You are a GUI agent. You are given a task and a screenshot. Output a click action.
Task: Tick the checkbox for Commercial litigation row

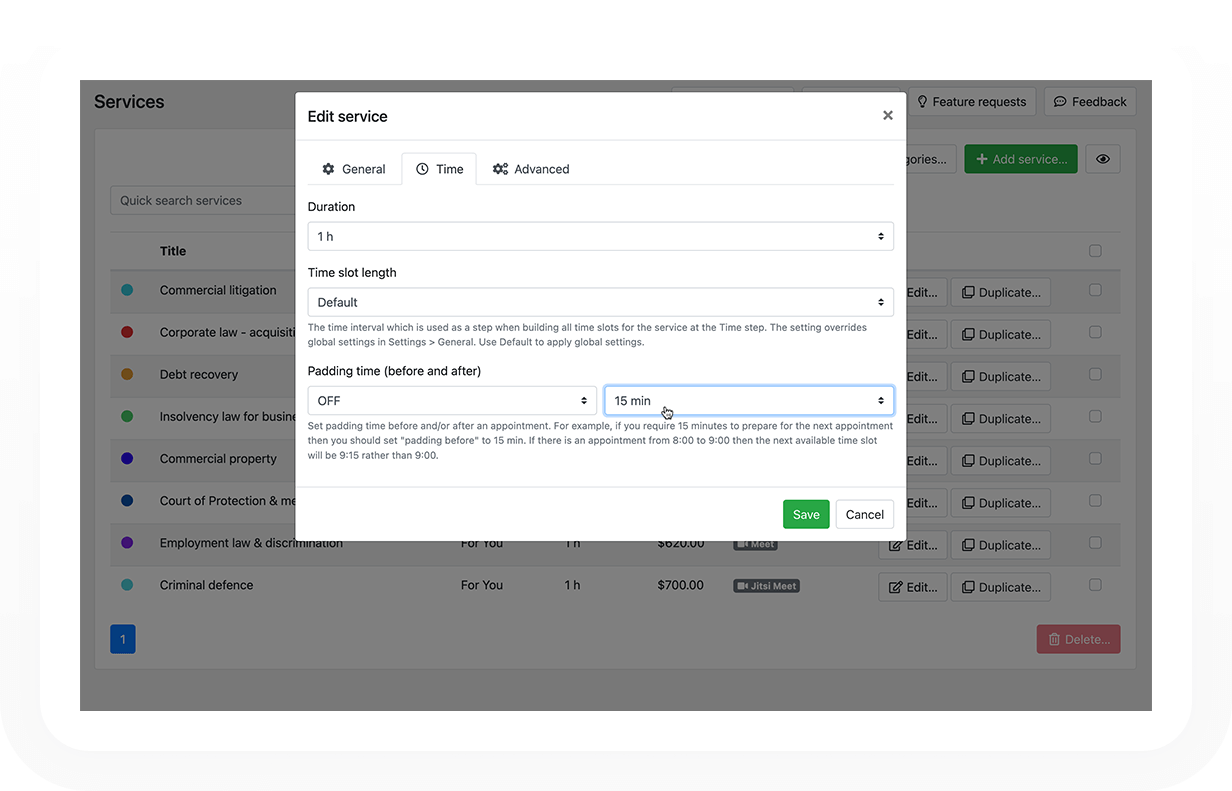point(1095,290)
